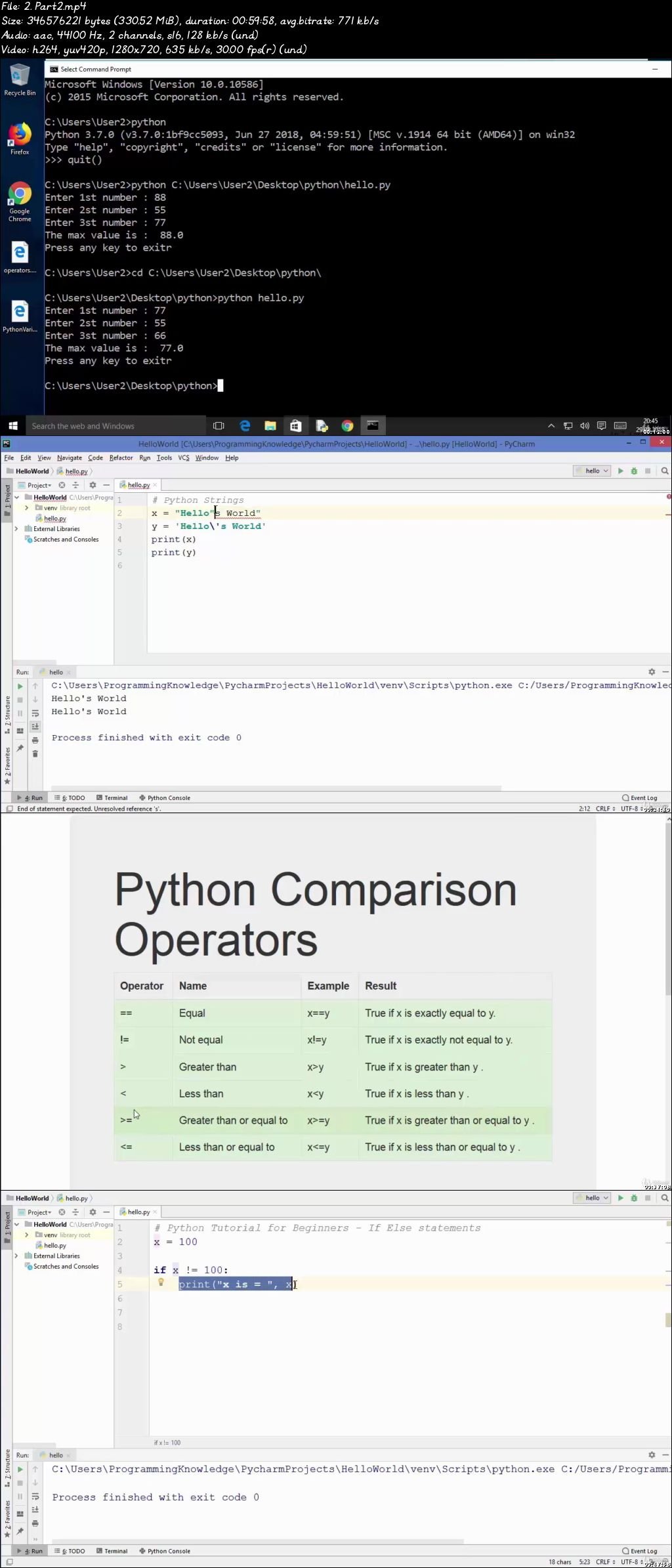Open the Recycle Bin desktop icon

click(20, 80)
